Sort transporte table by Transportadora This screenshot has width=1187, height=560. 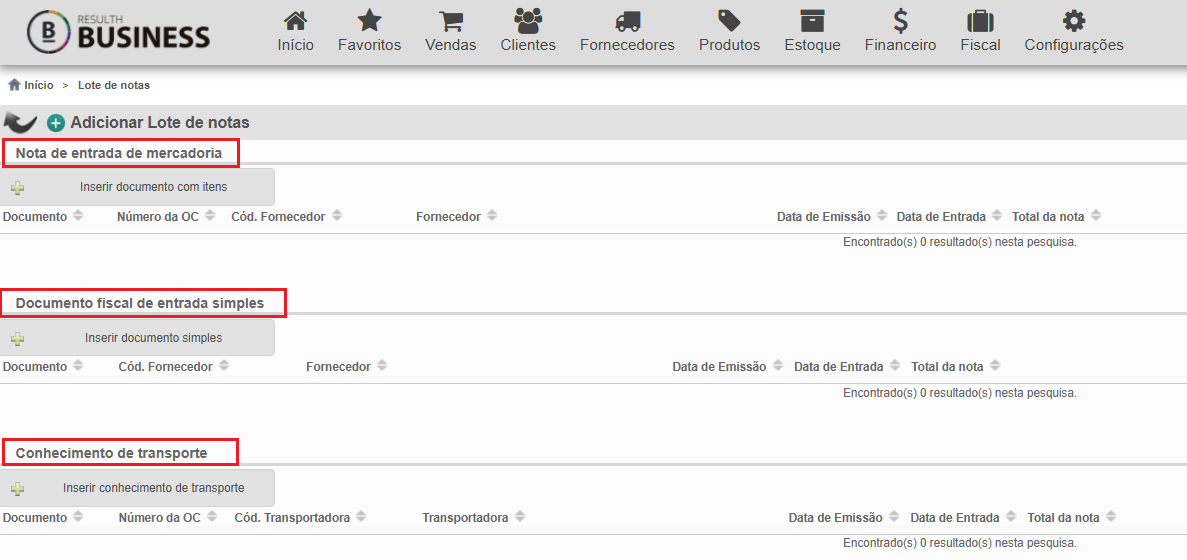474,518
